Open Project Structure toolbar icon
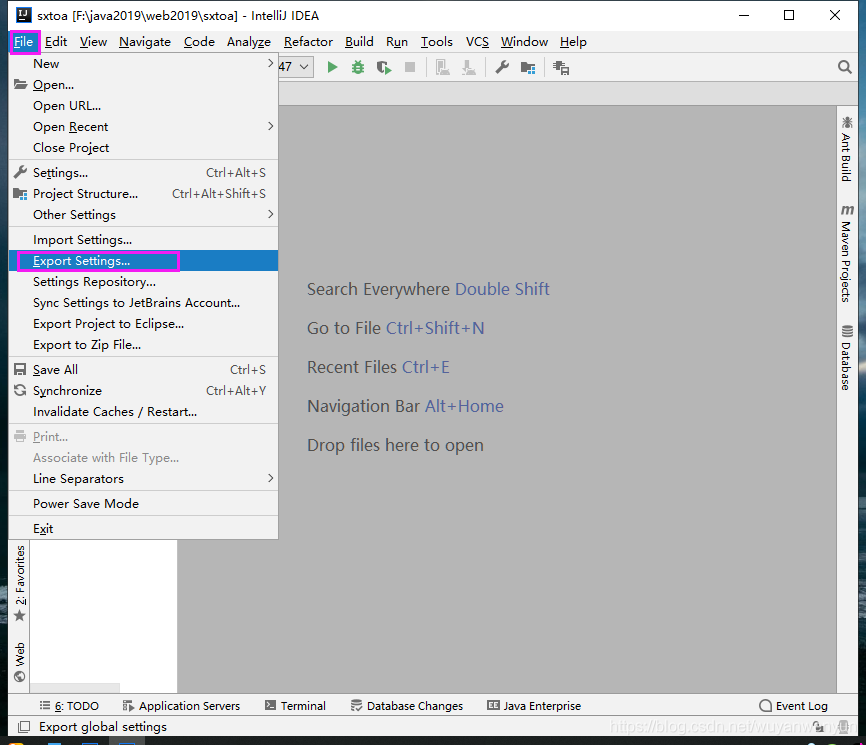Viewport: 866px width, 745px height. 528,67
